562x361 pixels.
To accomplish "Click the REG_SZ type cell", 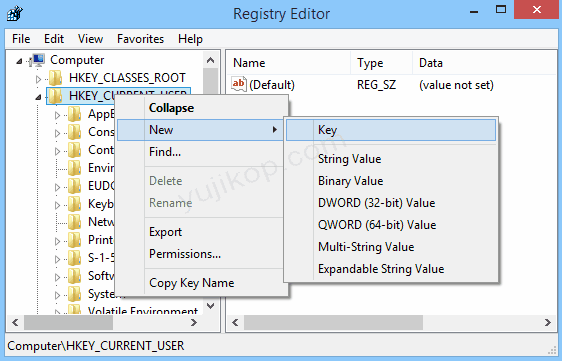I will click(376, 85).
